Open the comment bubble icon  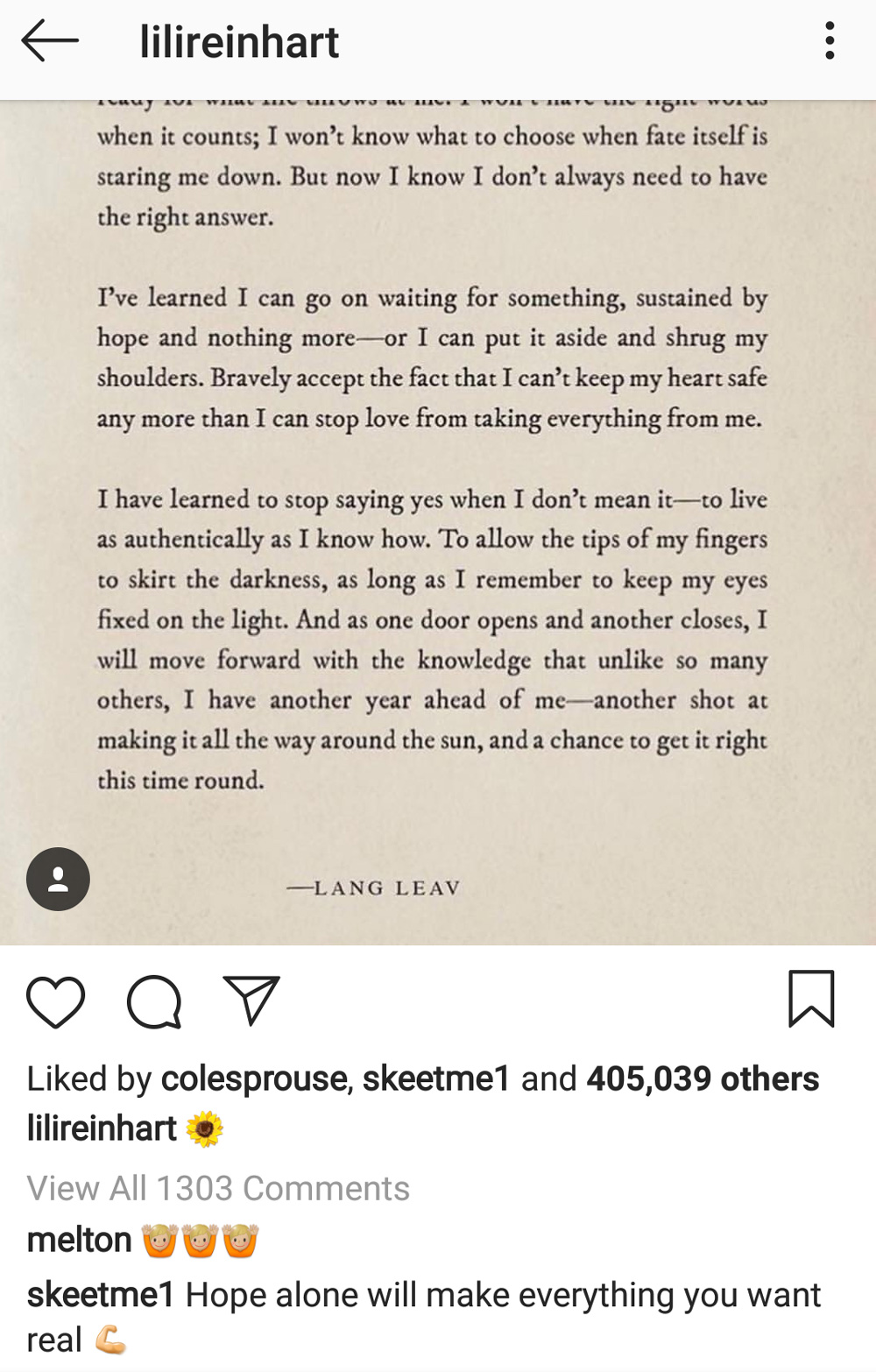[154, 1001]
